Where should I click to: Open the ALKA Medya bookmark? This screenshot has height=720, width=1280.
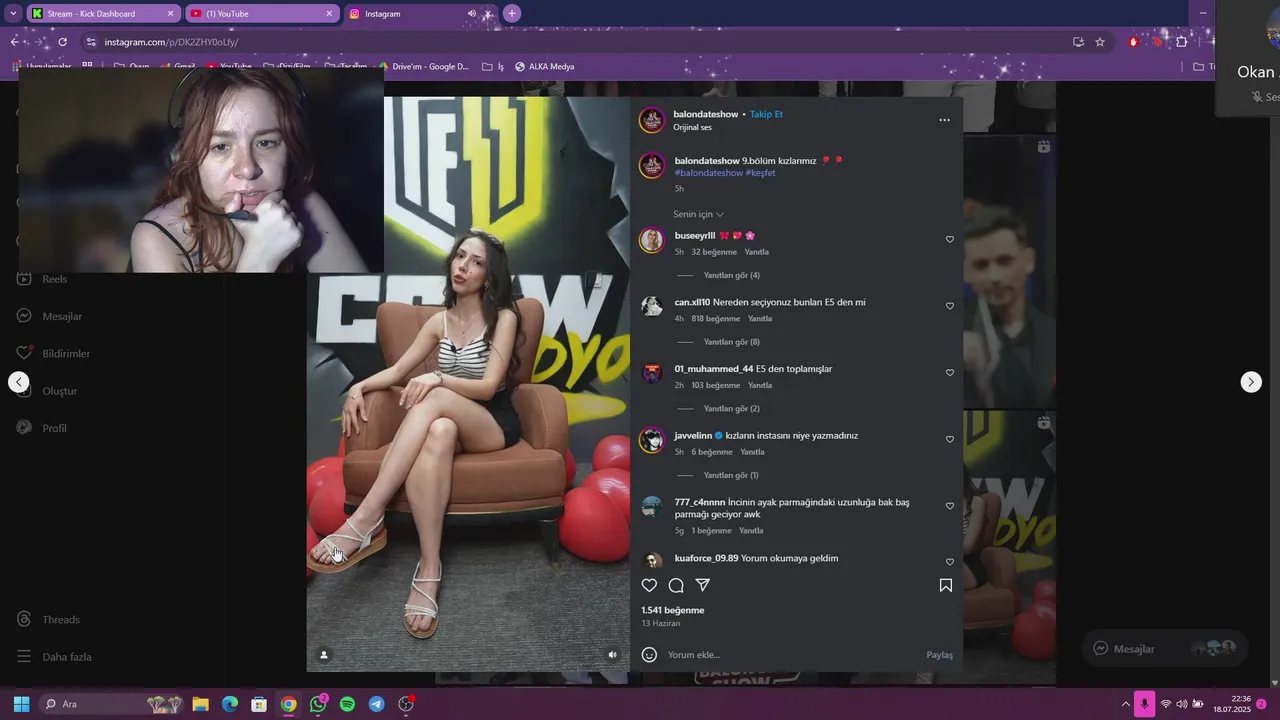tap(544, 67)
